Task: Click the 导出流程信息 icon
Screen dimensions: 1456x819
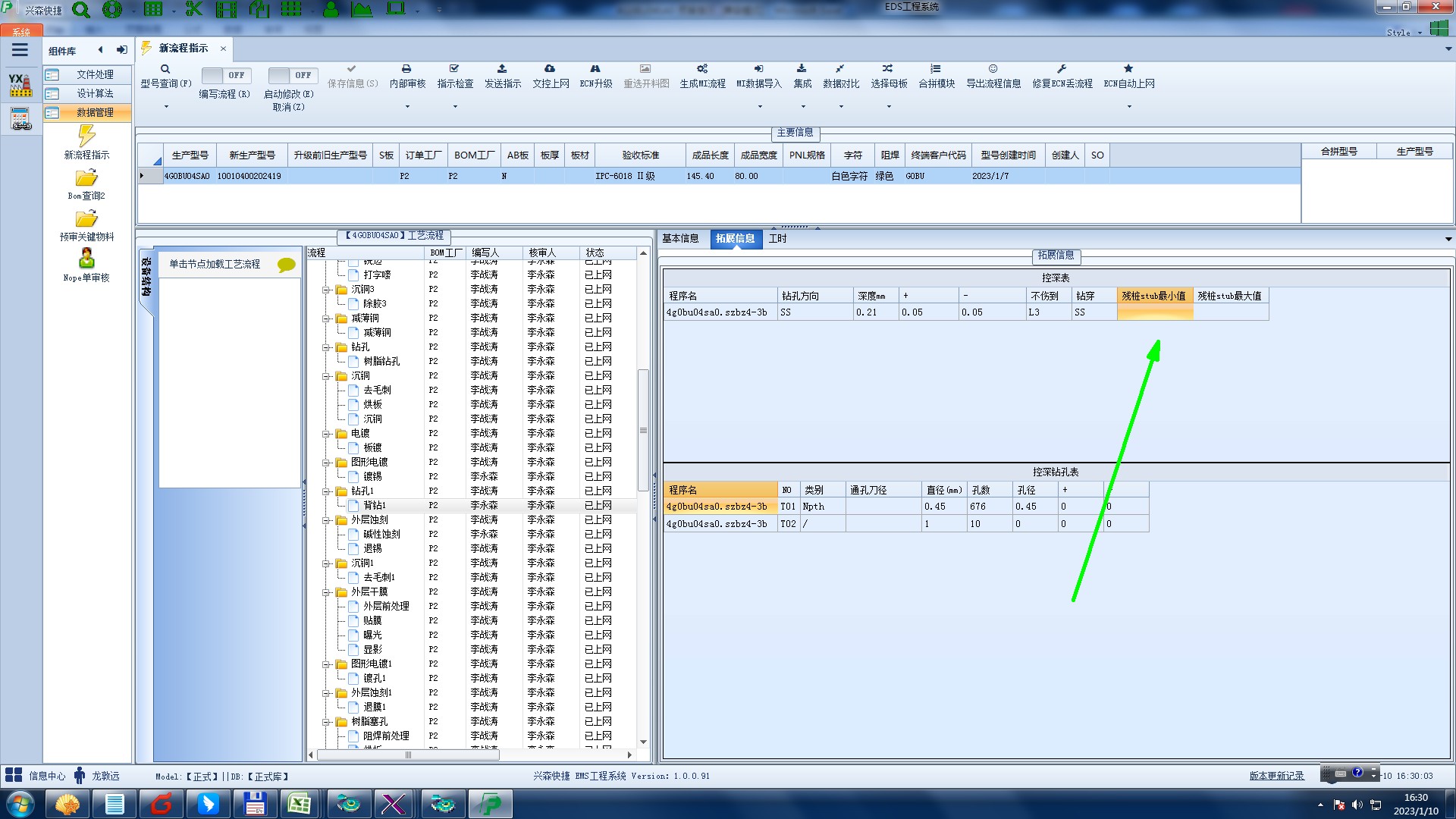Action: (993, 69)
